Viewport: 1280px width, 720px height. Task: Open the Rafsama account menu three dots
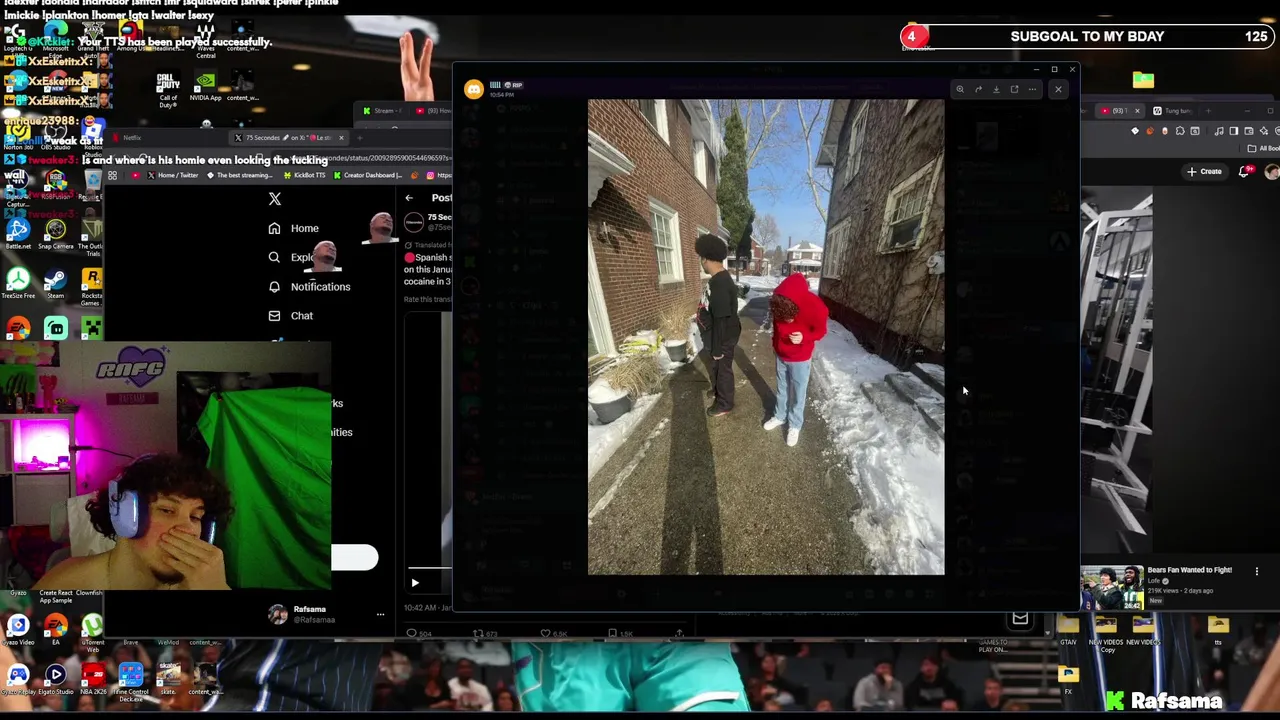coord(380,614)
